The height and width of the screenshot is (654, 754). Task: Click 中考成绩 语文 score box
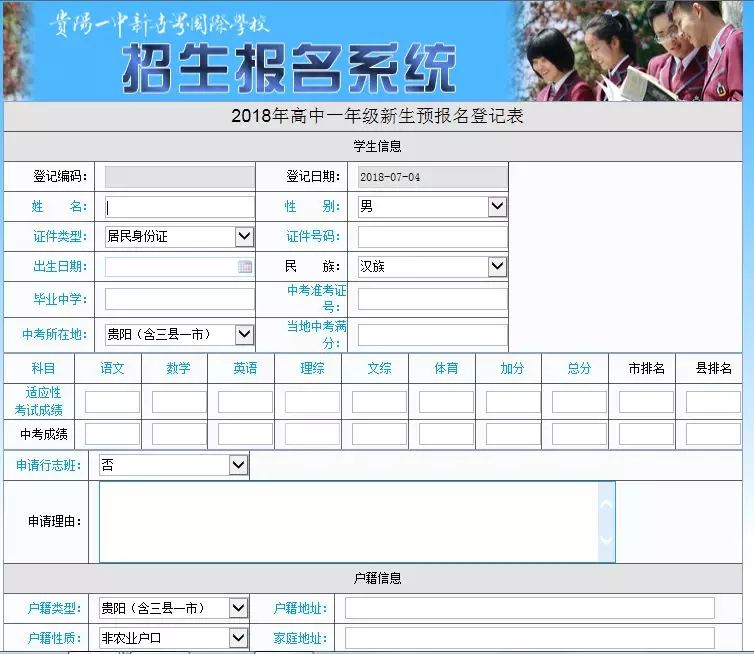[x=112, y=434]
